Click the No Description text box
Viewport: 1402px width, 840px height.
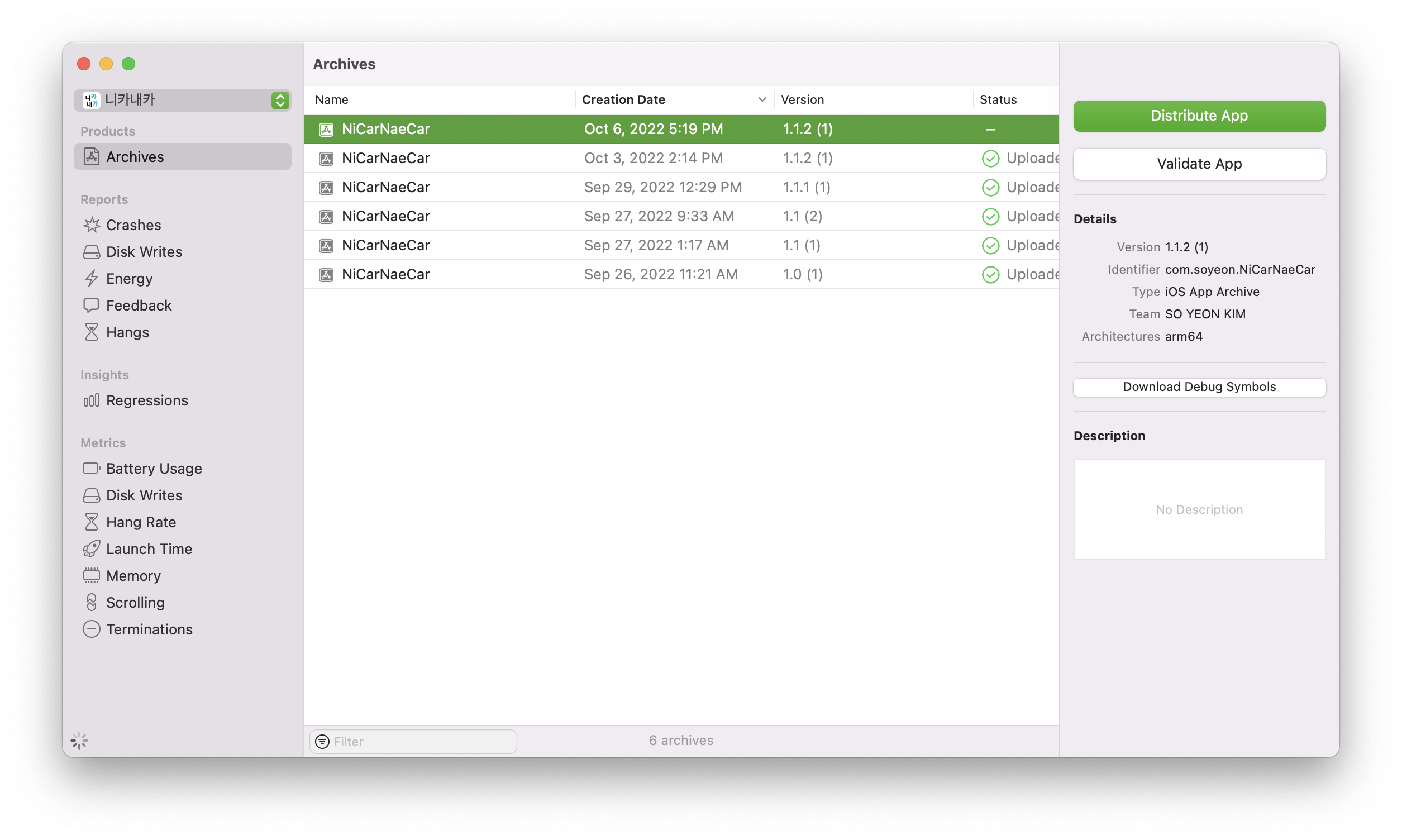1199,509
